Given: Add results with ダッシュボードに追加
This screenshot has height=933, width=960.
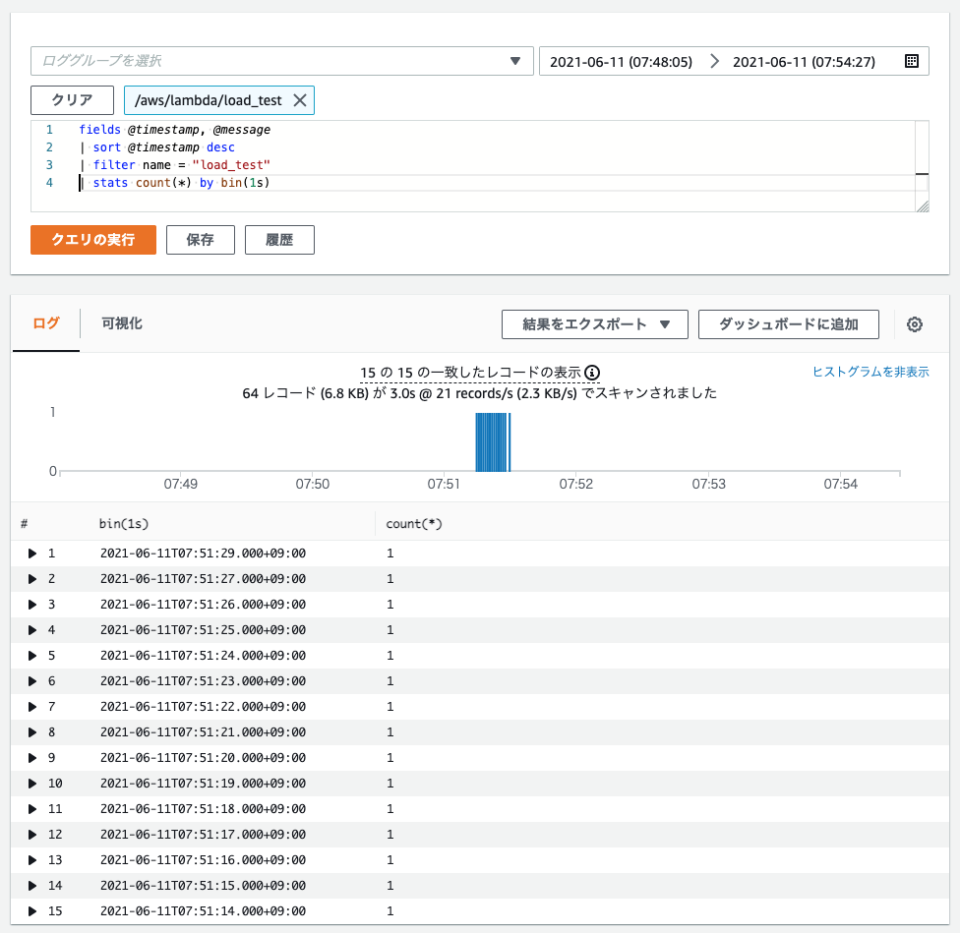Looking at the screenshot, I should tap(788, 324).
